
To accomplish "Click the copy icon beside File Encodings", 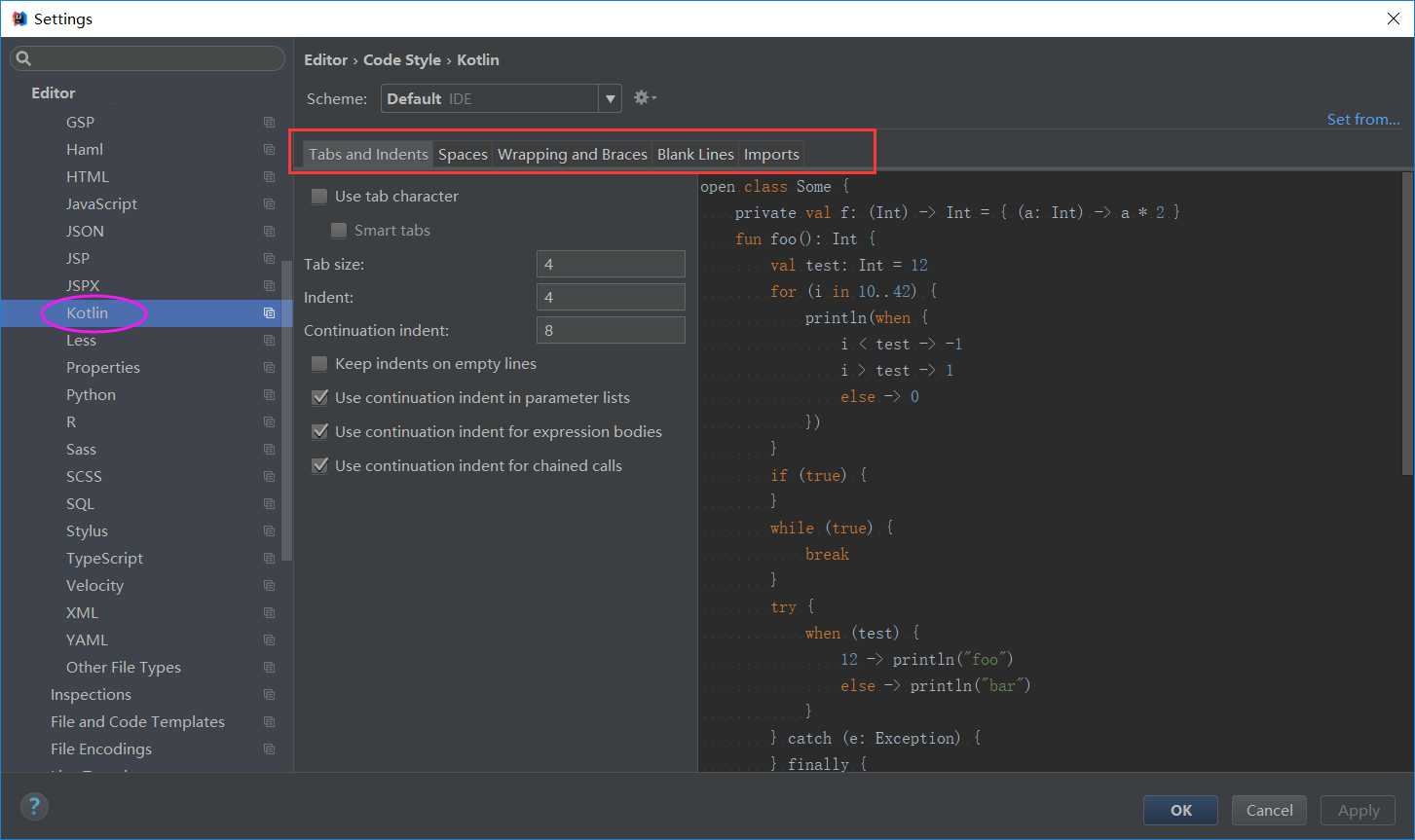I will pyautogui.click(x=269, y=749).
